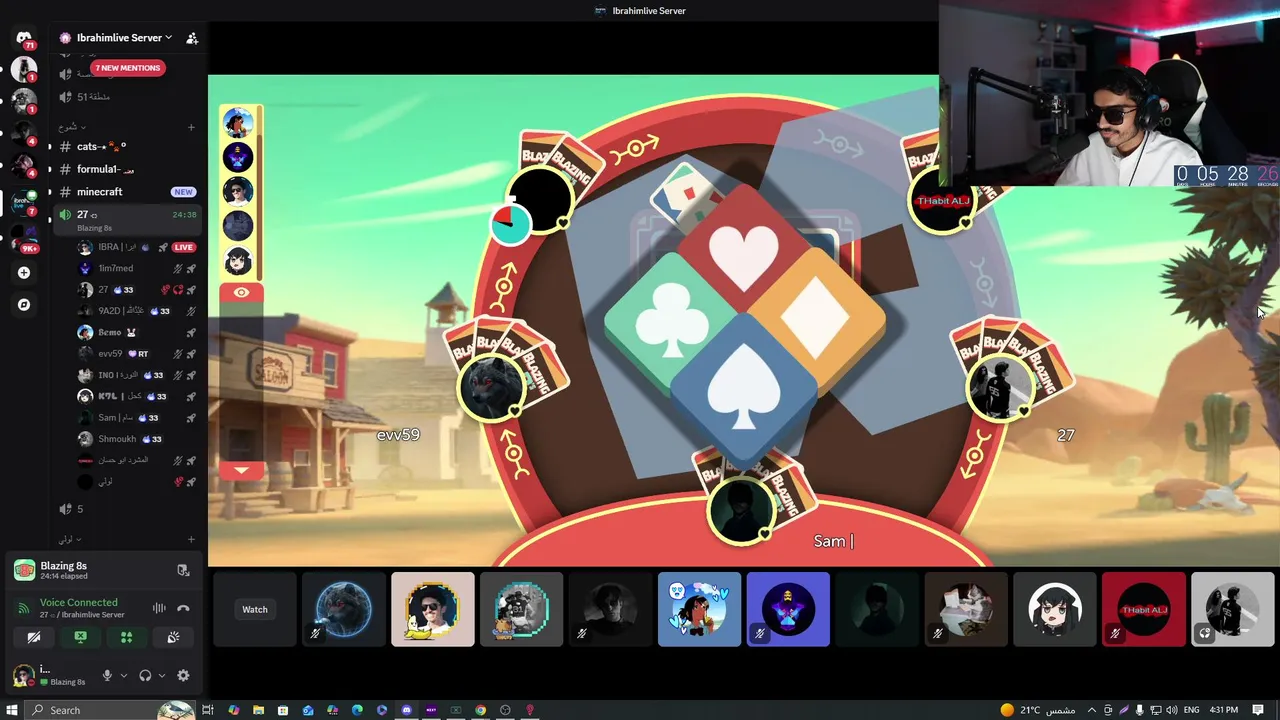Click THabit ALJ player avatar on game table
The width and height of the screenshot is (1280, 720).
tap(941, 201)
